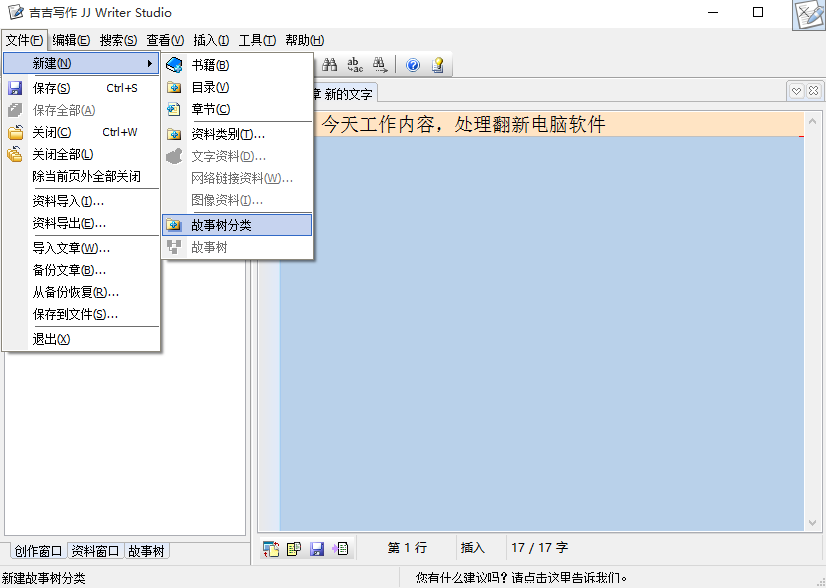Switch to the 故事树 bottom tab
Image resolution: width=826 pixels, height=588 pixels.
coord(146,550)
